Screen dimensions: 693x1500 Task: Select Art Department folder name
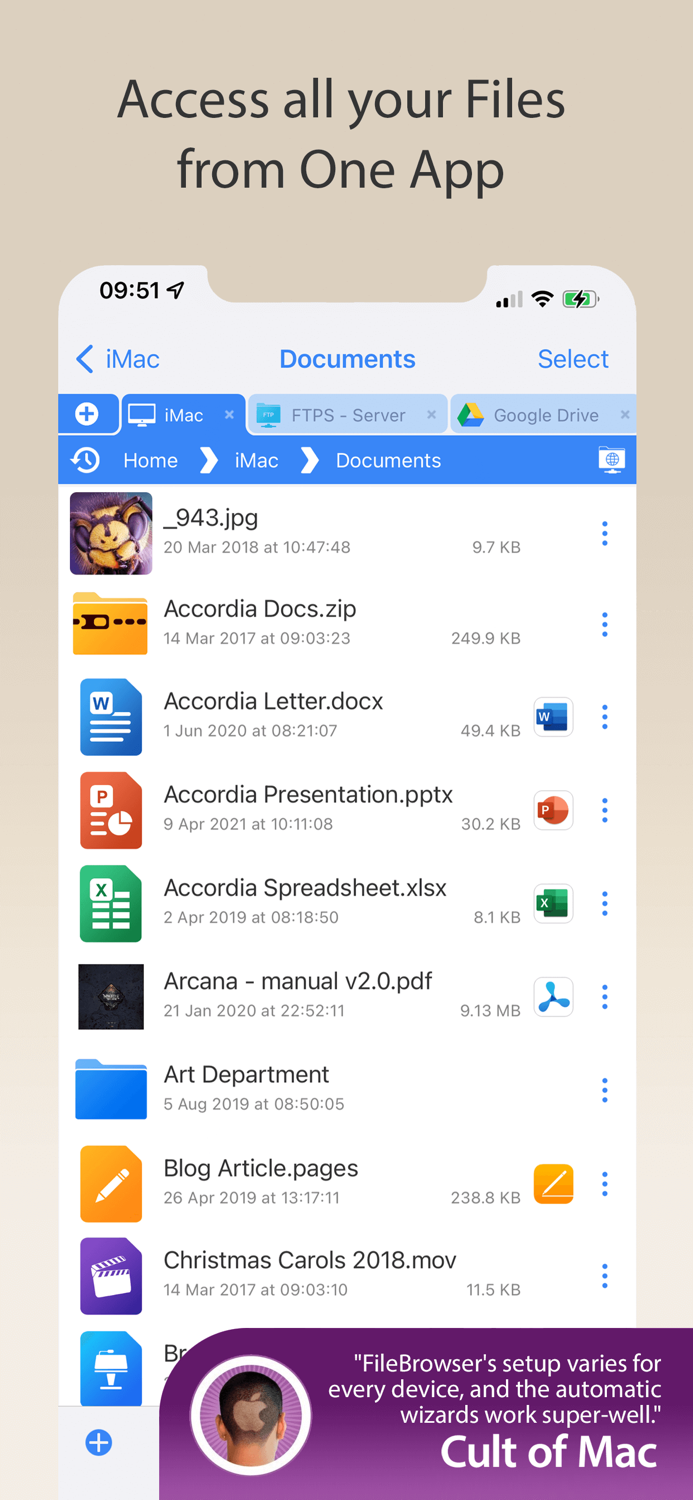[246, 1074]
